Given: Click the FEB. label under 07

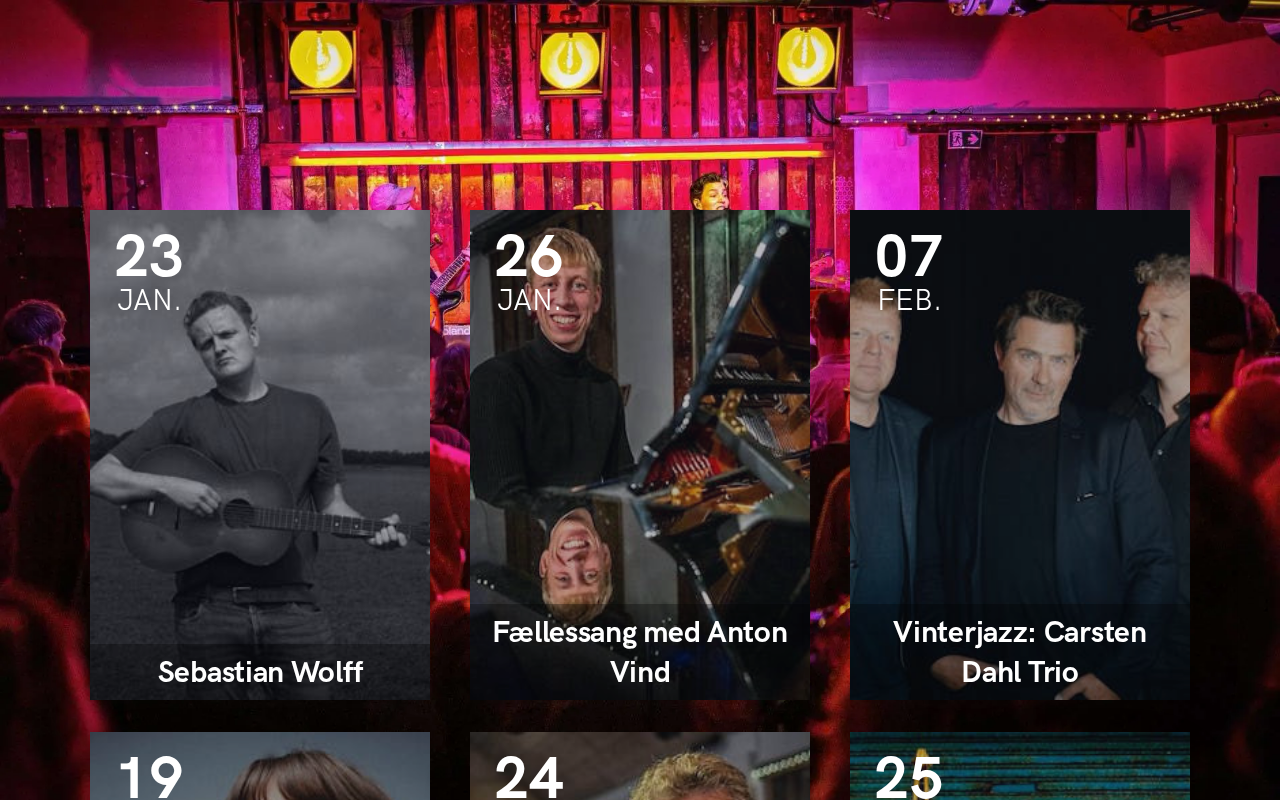Looking at the screenshot, I should [909, 300].
